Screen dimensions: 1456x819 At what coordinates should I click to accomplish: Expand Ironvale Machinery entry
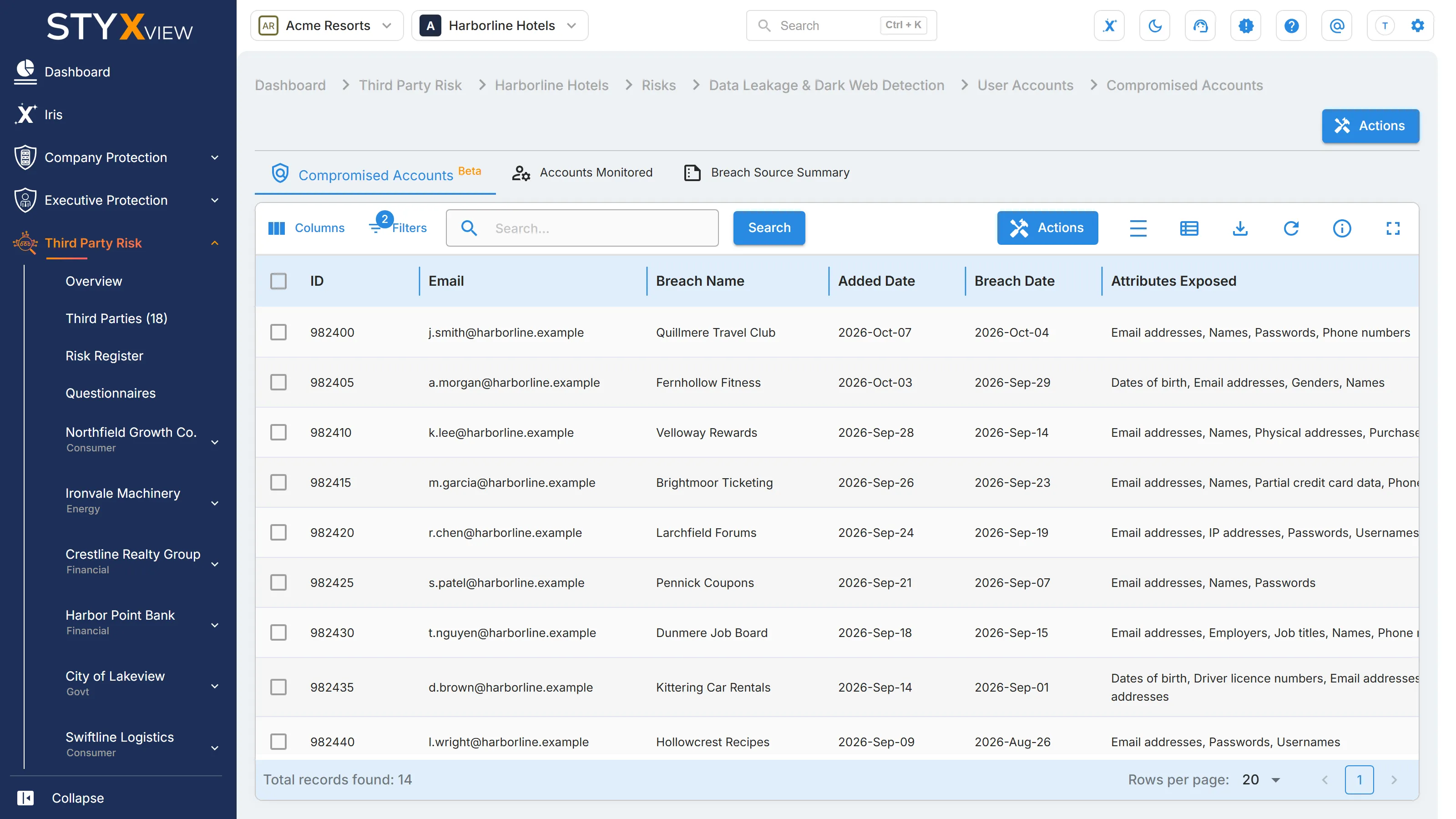point(215,503)
